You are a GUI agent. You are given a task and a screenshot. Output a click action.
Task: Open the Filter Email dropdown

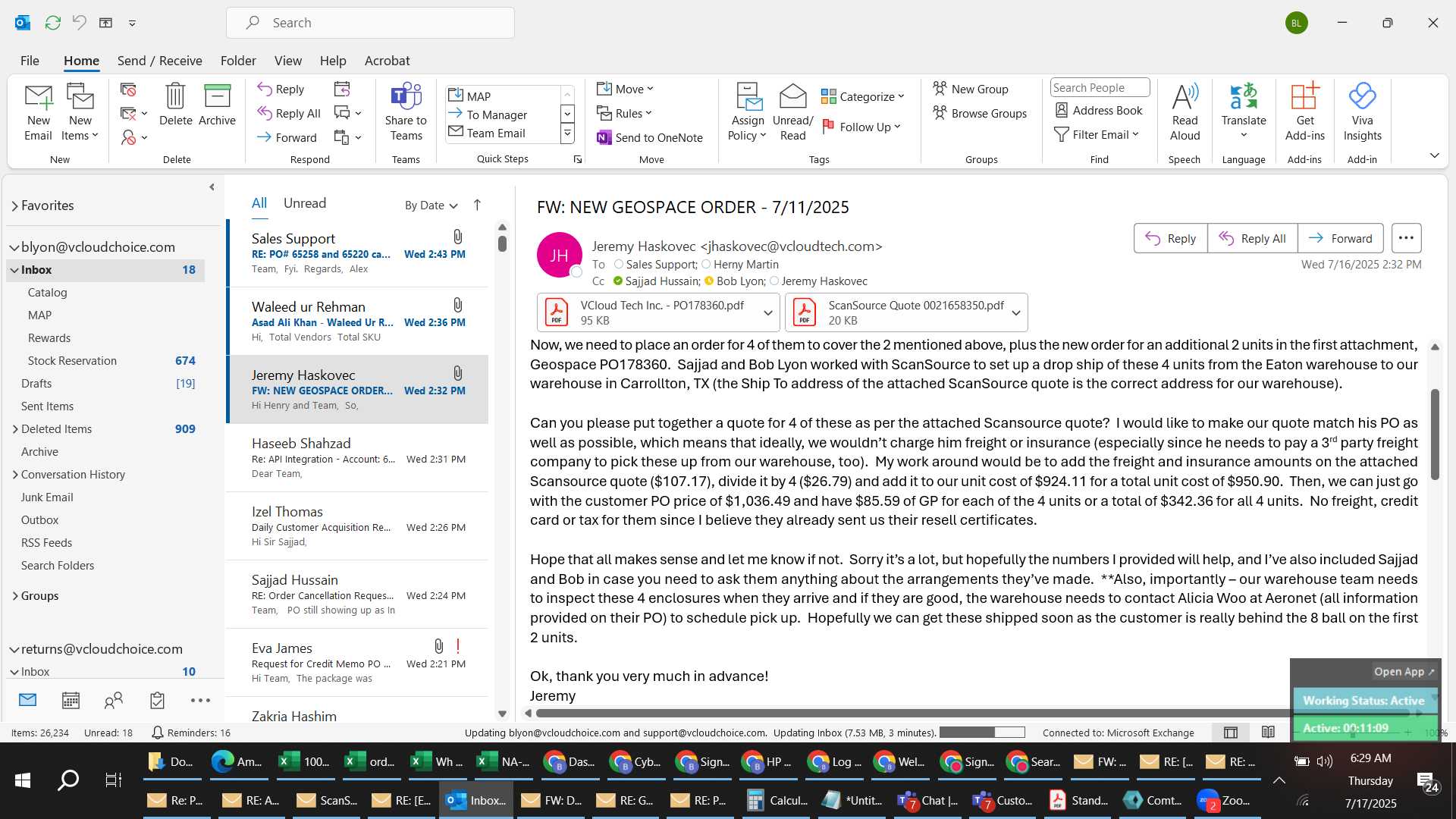[1097, 134]
